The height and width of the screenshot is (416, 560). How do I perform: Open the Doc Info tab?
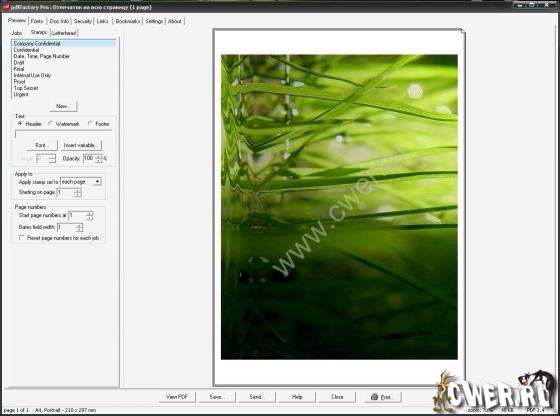[59, 21]
